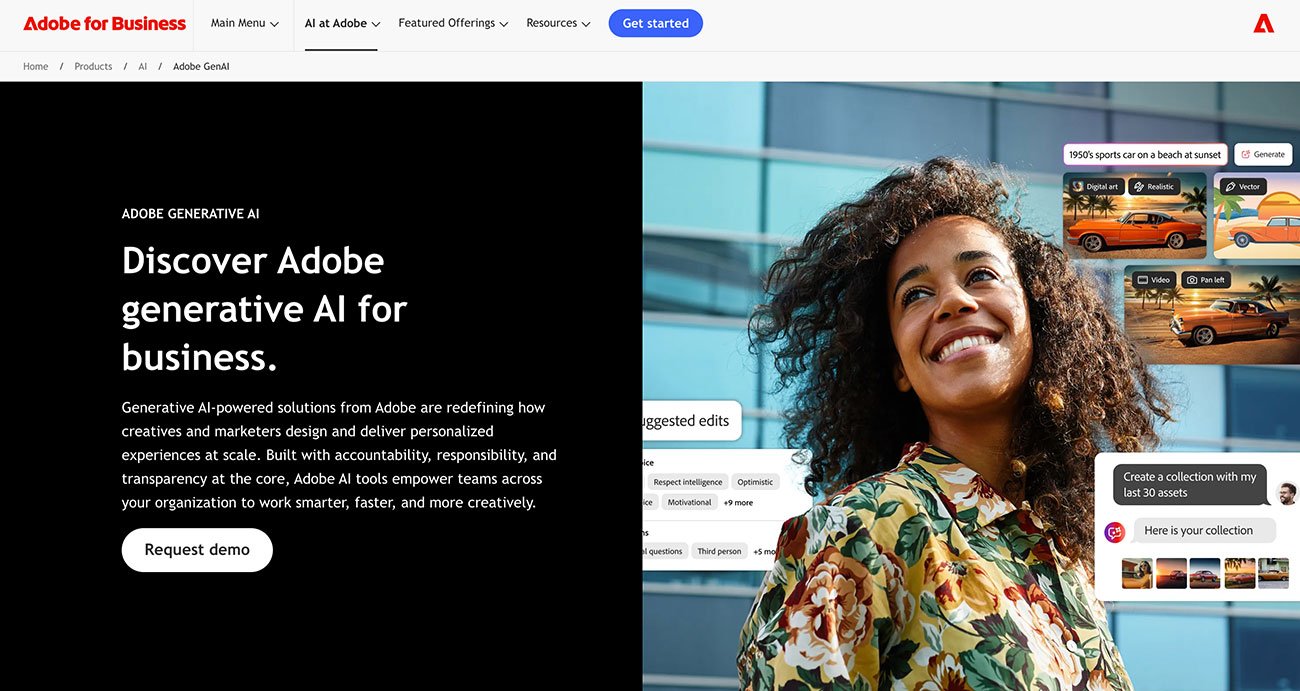Screen dimensions: 1300x691
Task: Select the Respect intelligence tone chip
Action: (687, 482)
